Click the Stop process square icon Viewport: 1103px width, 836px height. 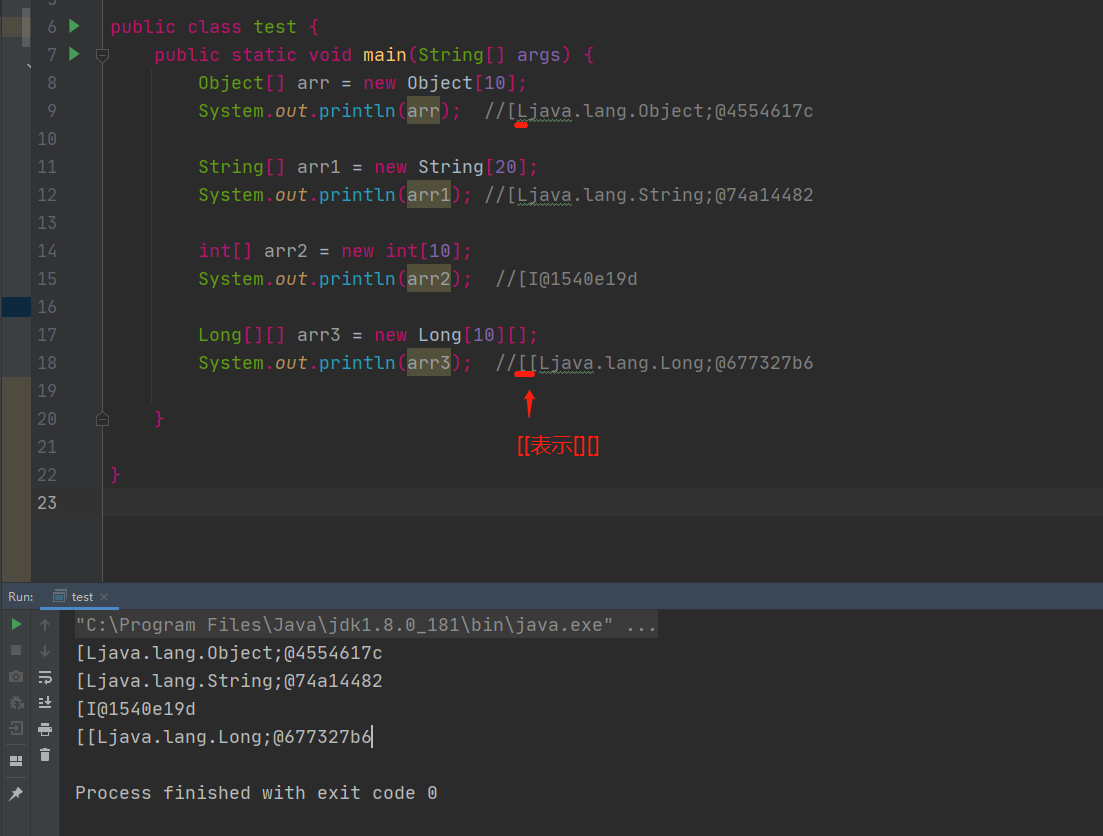point(16,650)
